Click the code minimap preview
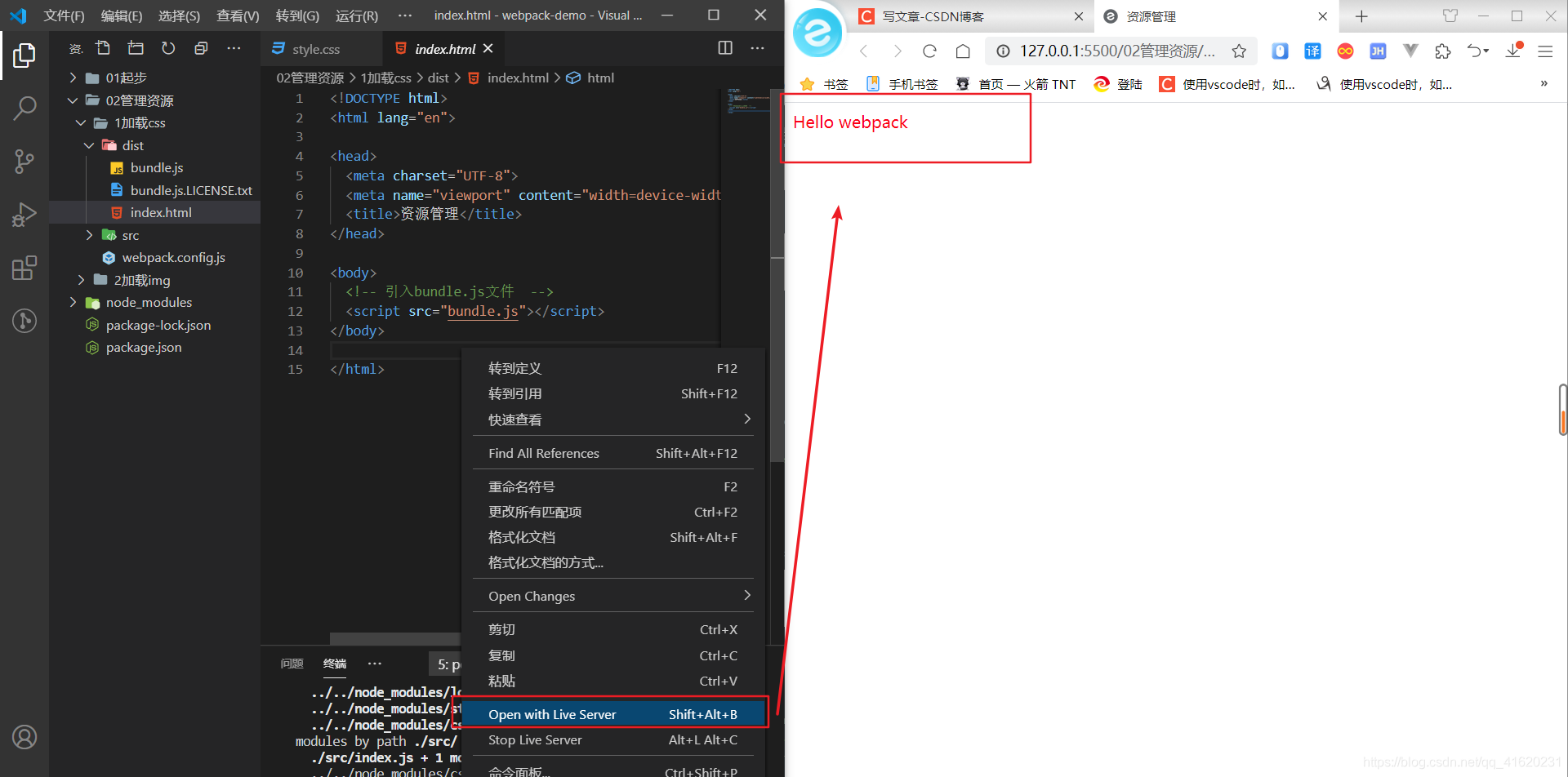 746,101
